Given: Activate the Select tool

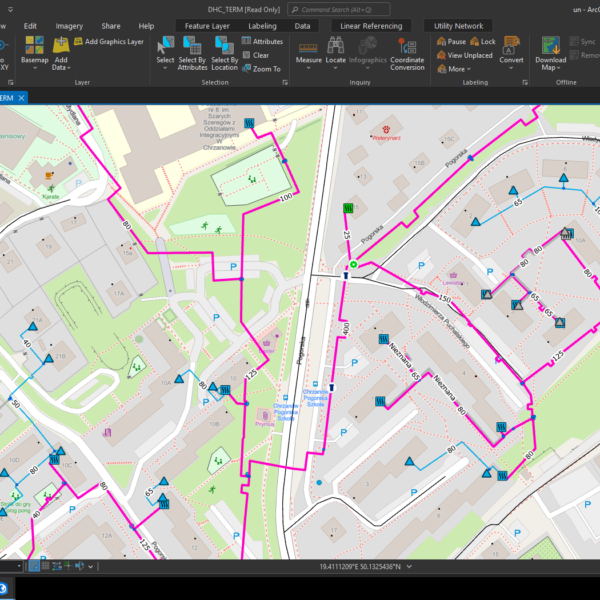Looking at the screenshot, I should pos(165,46).
